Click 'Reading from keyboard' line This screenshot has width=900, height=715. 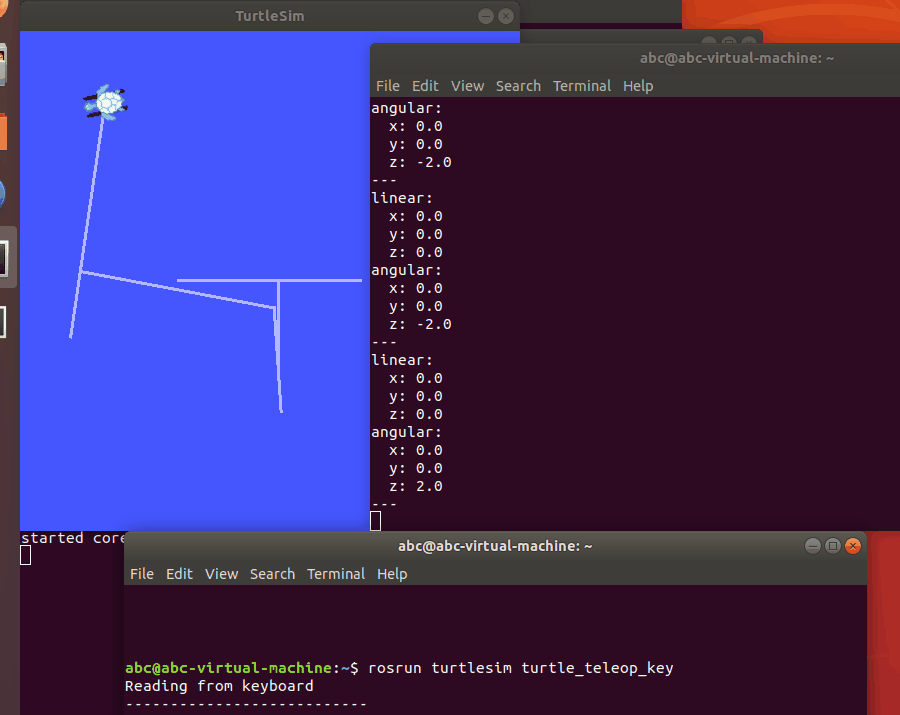coord(219,686)
